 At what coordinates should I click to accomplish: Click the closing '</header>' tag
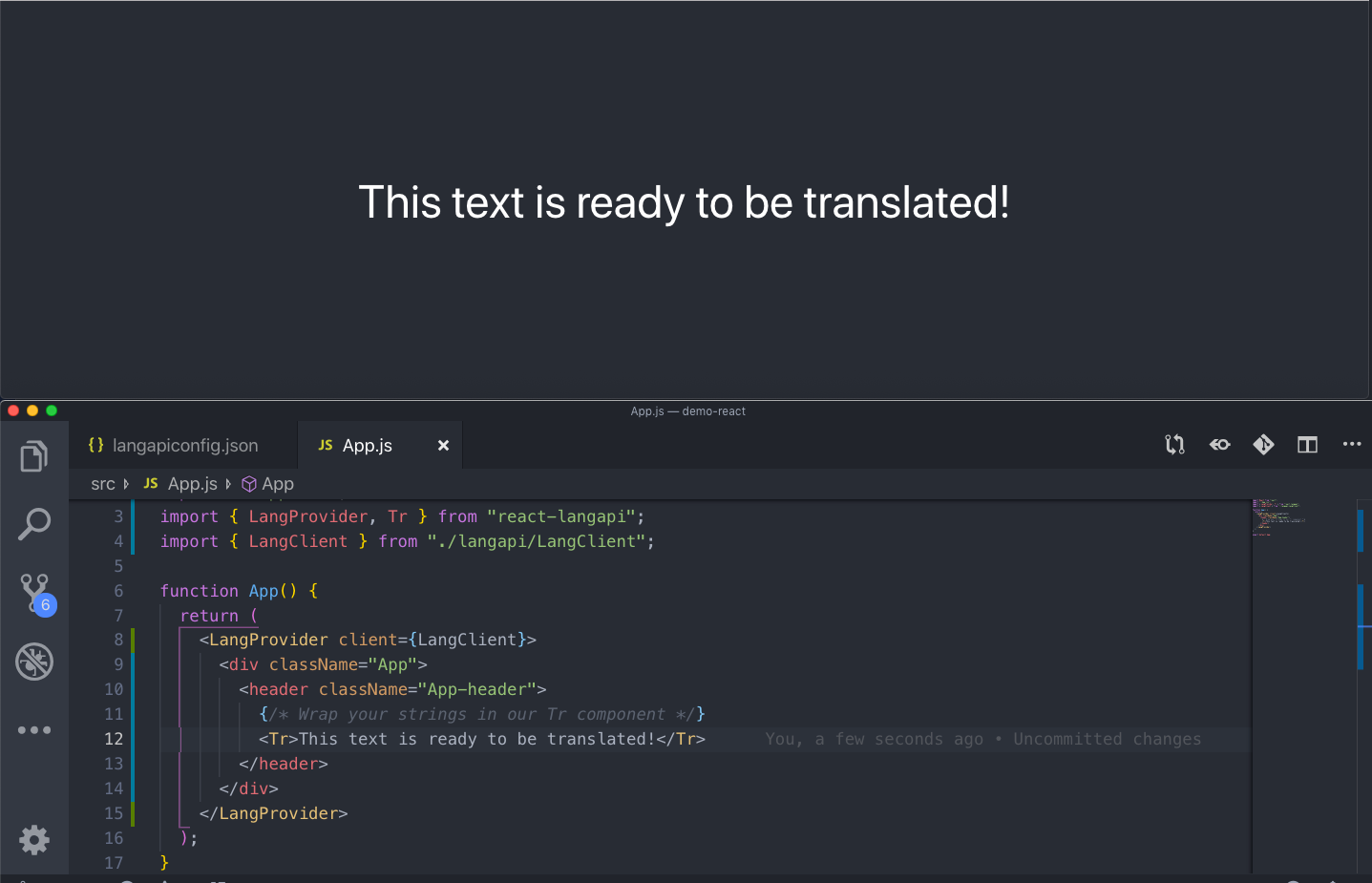click(284, 764)
